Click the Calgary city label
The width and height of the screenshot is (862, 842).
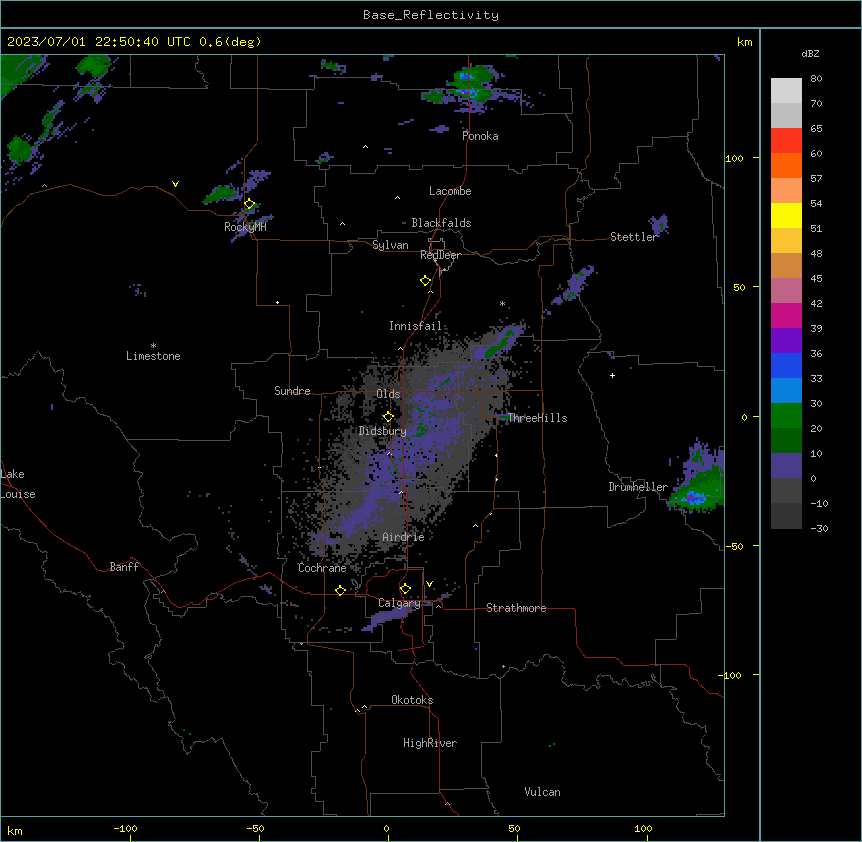399,603
